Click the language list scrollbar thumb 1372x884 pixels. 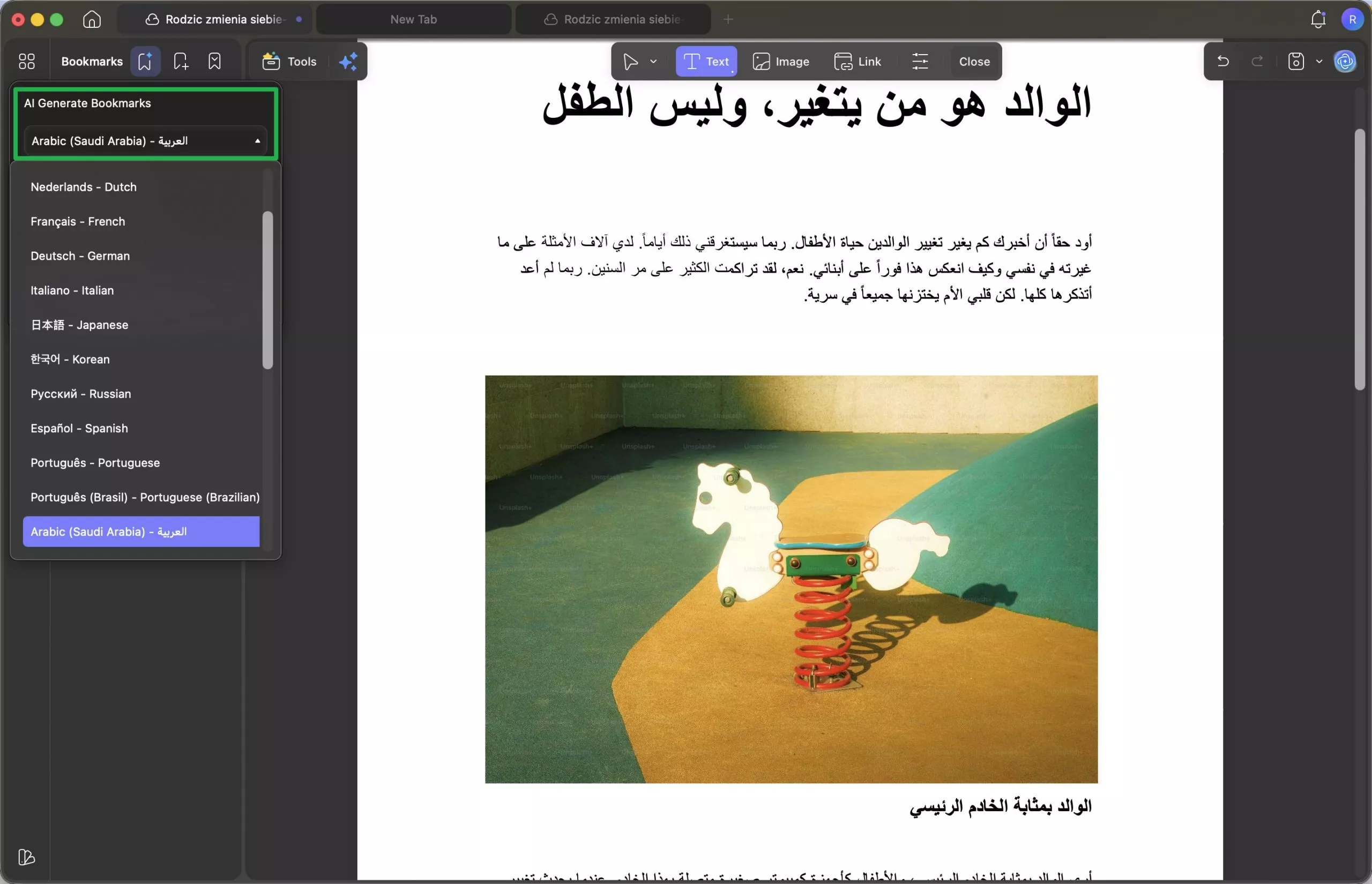pos(267,290)
